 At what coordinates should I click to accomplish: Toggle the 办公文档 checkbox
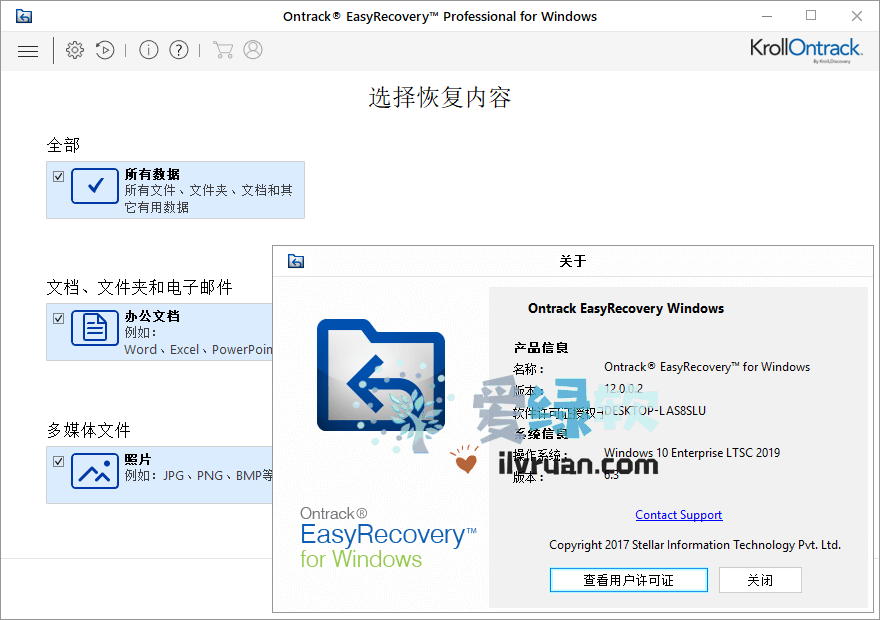coord(58,319)
